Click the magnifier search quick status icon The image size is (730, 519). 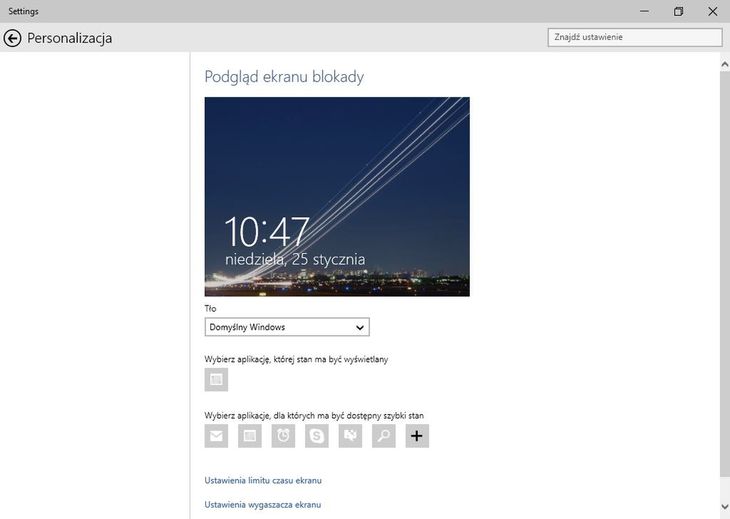point(384,436)
